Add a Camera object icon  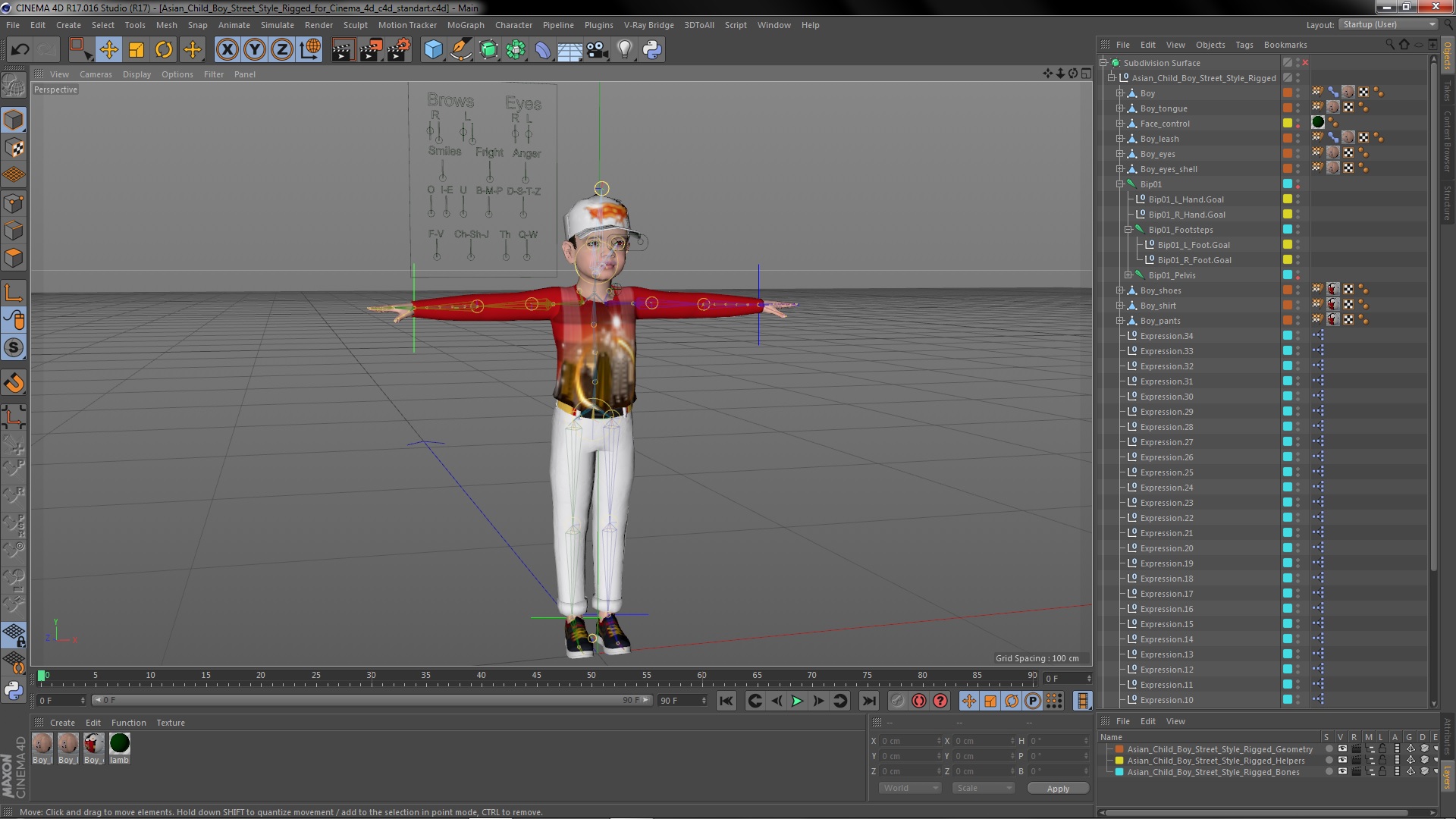(597, 50)
